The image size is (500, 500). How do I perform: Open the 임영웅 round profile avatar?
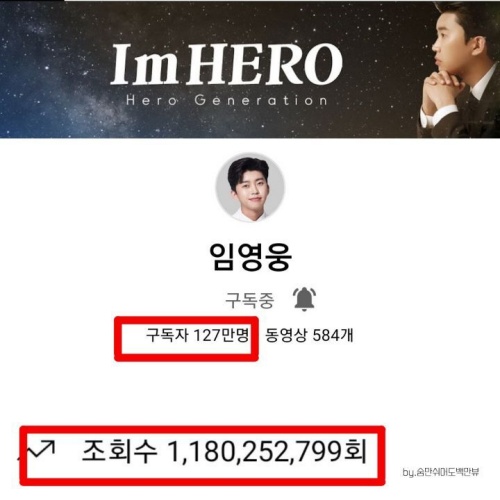(x=250, y=188)
